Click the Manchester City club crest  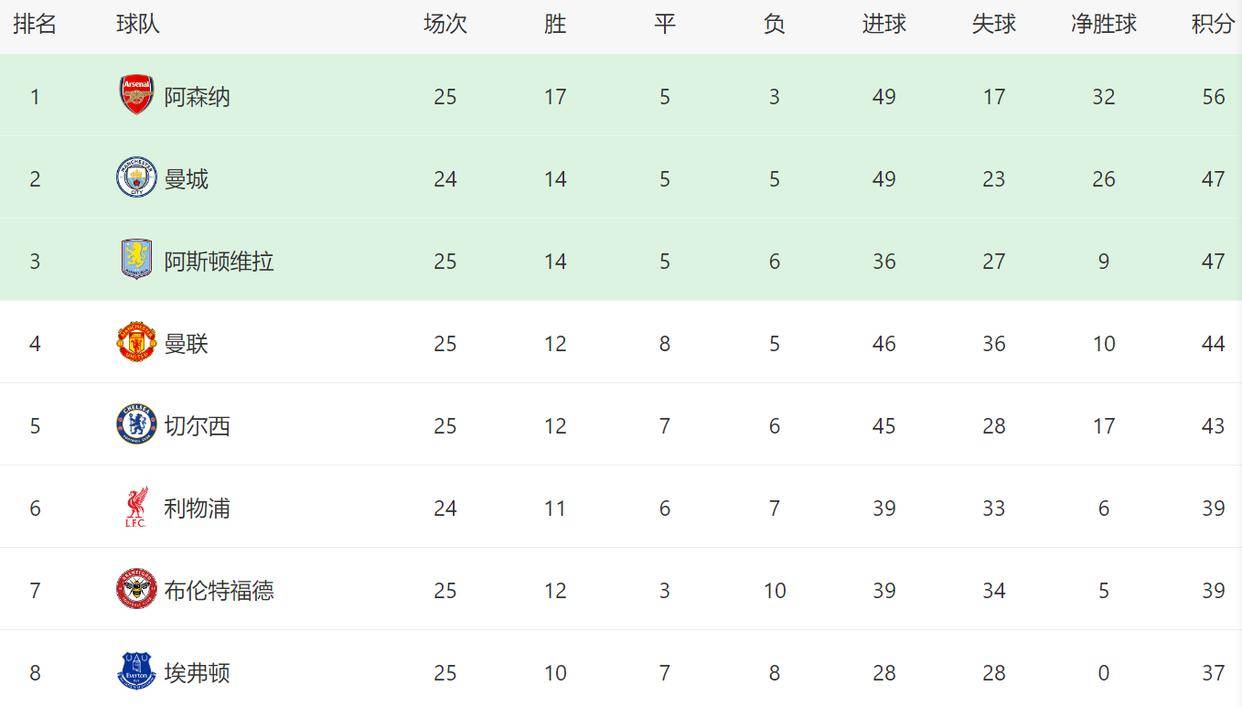136,178
